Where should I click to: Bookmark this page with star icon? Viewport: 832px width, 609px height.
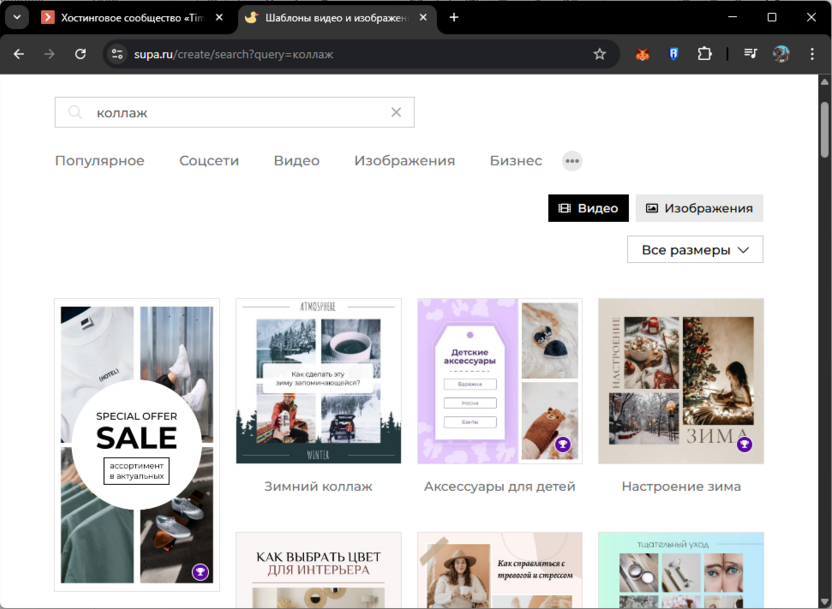pos(600,54)
